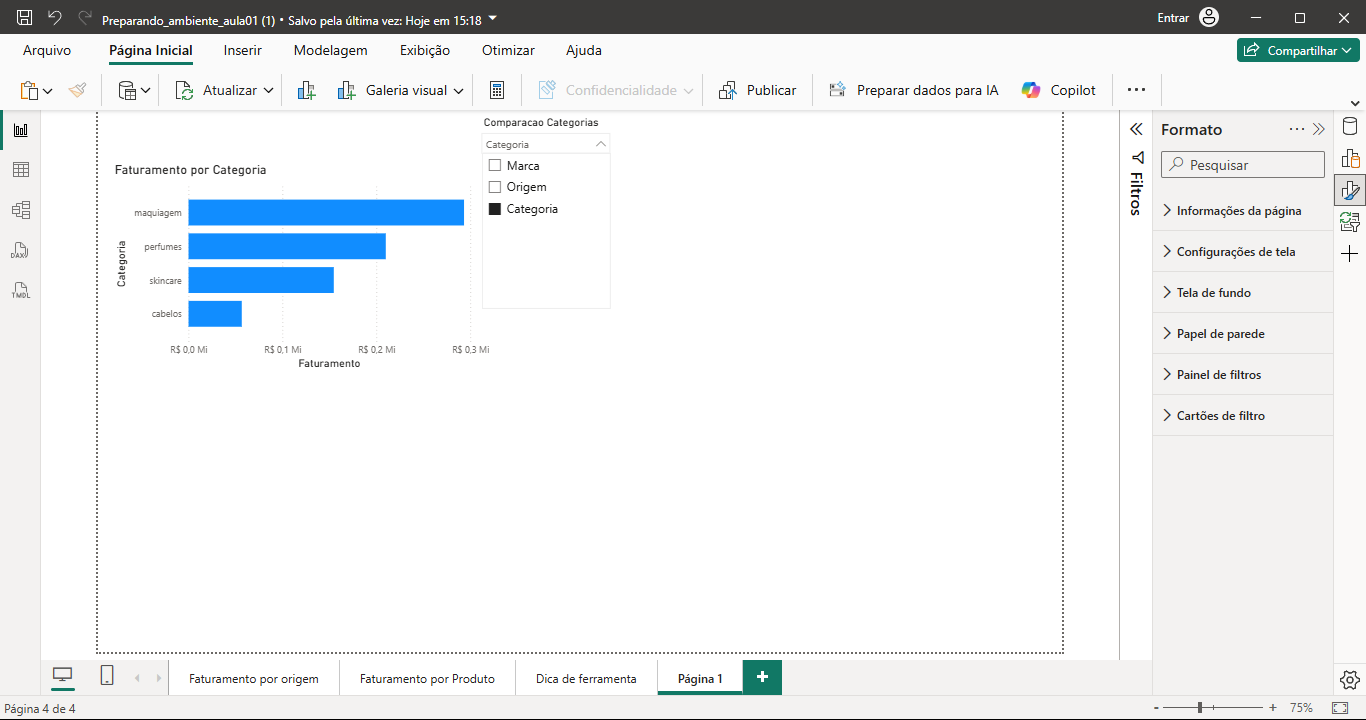Uncheck the Categoria slicer option
The height and width of the screenshot is (720, 1366).
(495, 209)
